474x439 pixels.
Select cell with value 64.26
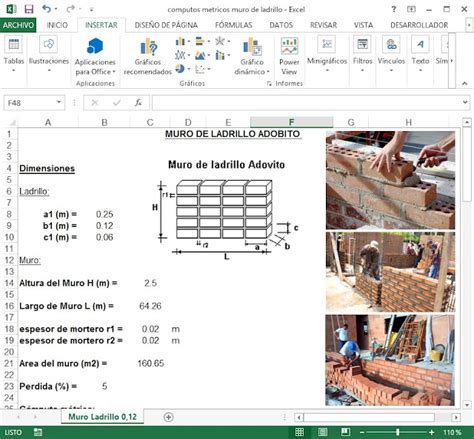tap(150, 306)
